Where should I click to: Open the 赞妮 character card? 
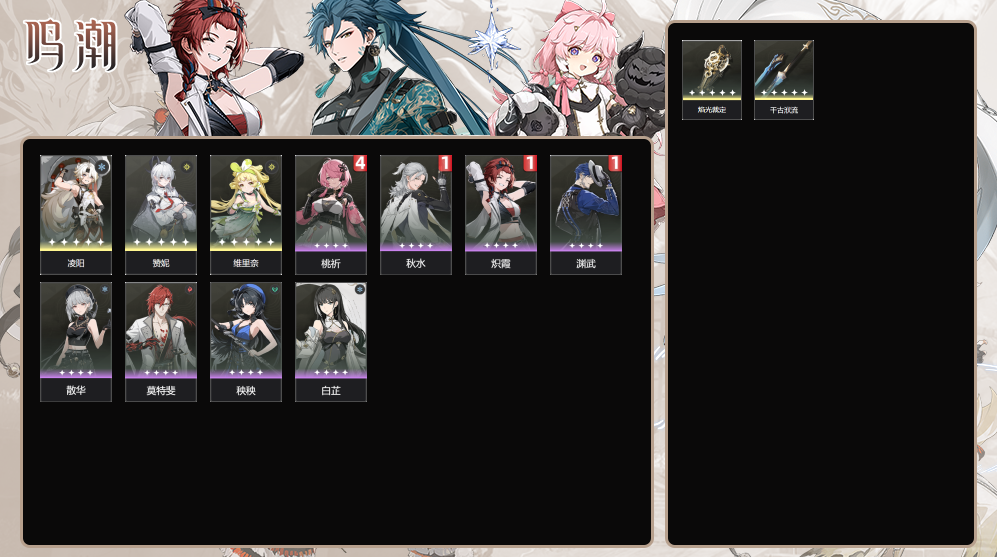[161, 215]
